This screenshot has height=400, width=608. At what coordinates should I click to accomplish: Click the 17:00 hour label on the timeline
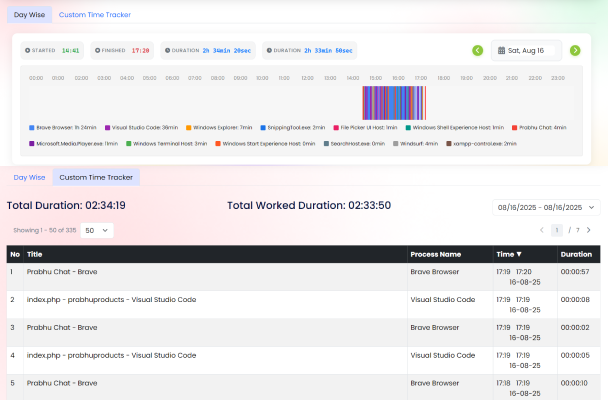[421, 78]
